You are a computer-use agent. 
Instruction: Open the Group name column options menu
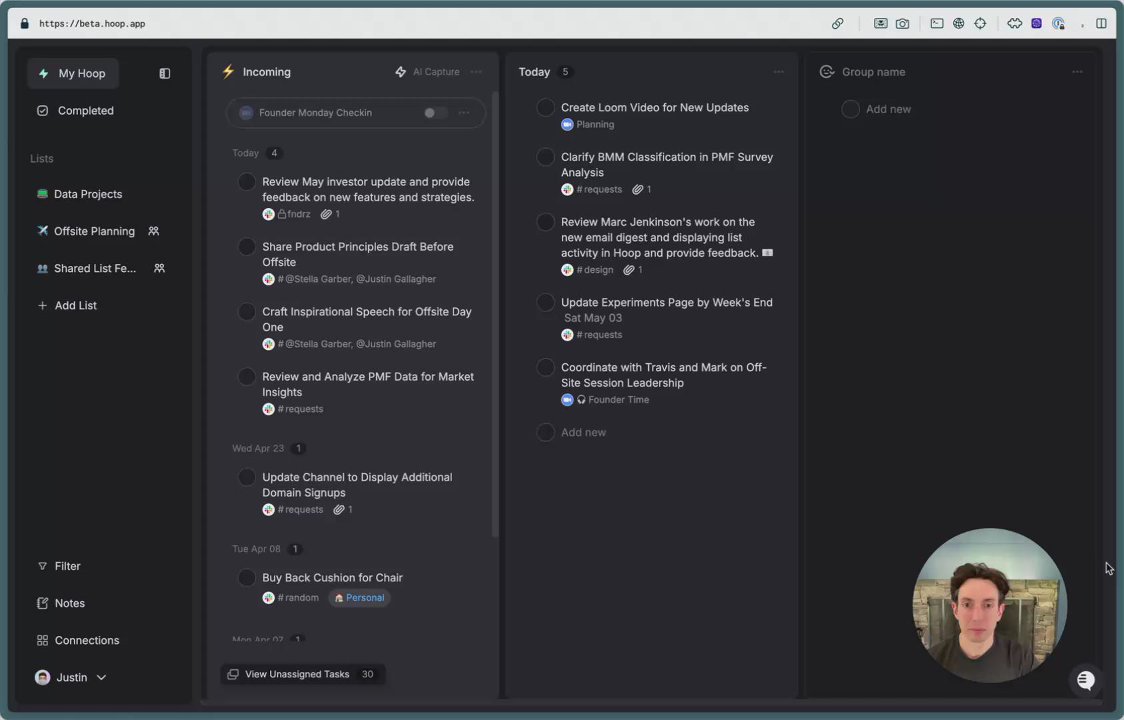[x=1077, y=72]
